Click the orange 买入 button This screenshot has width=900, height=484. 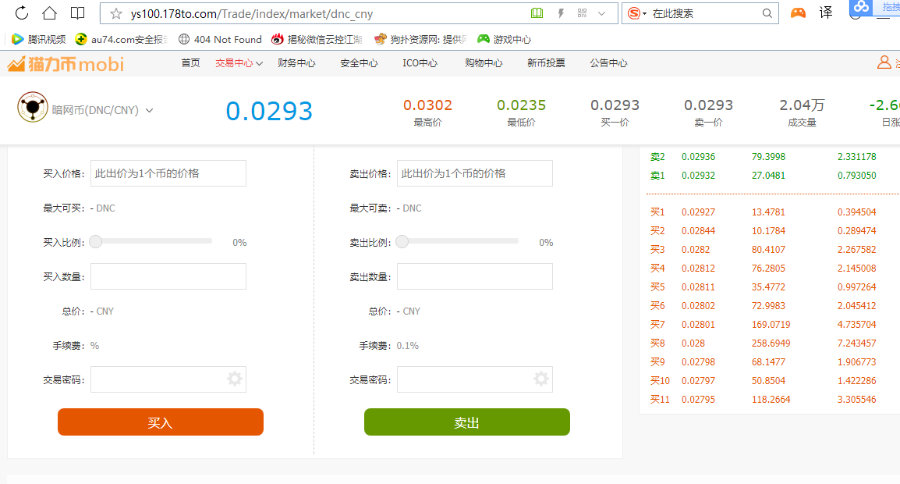[x=161, y=422]
